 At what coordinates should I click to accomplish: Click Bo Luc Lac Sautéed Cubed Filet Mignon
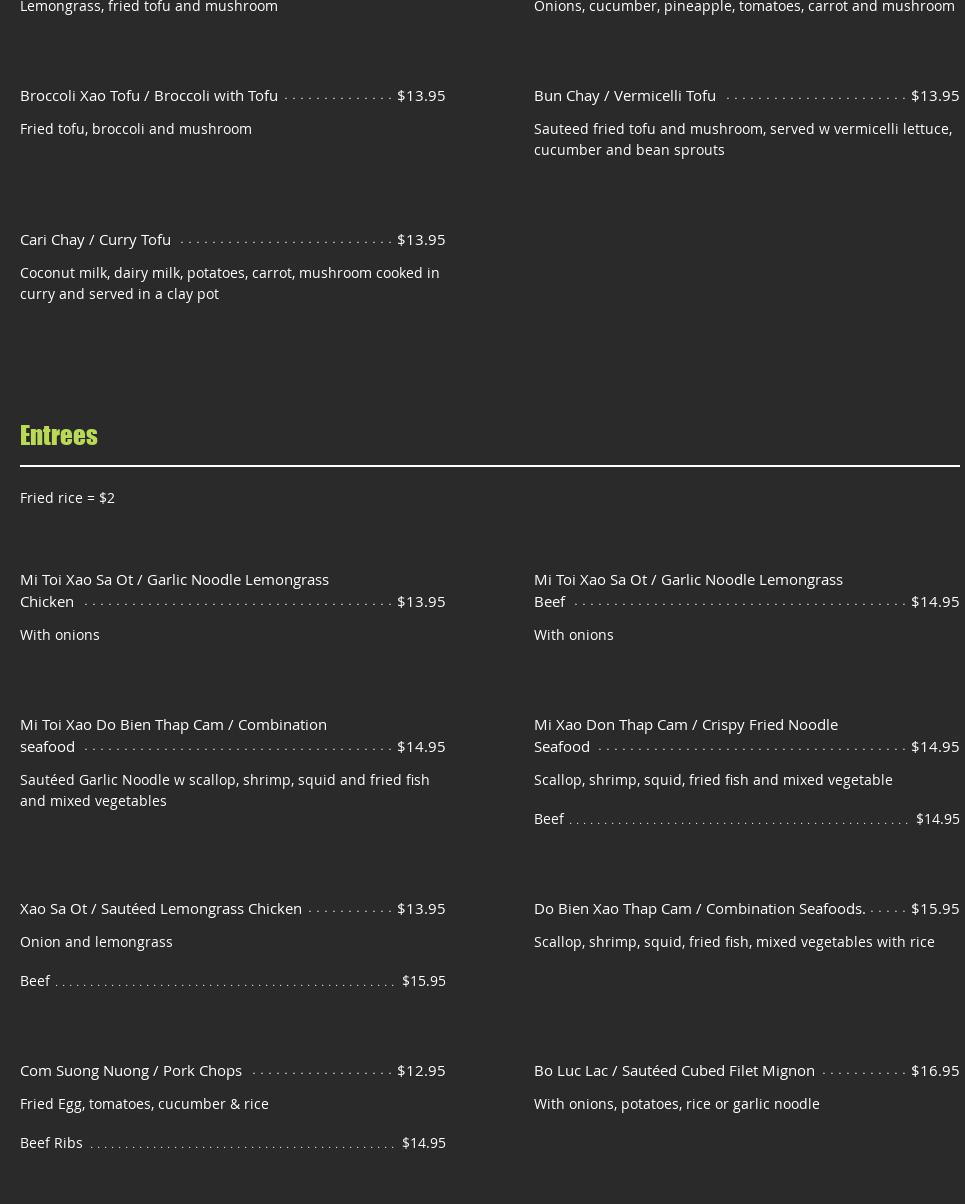pyautogui.click(x=674, y=1070)
